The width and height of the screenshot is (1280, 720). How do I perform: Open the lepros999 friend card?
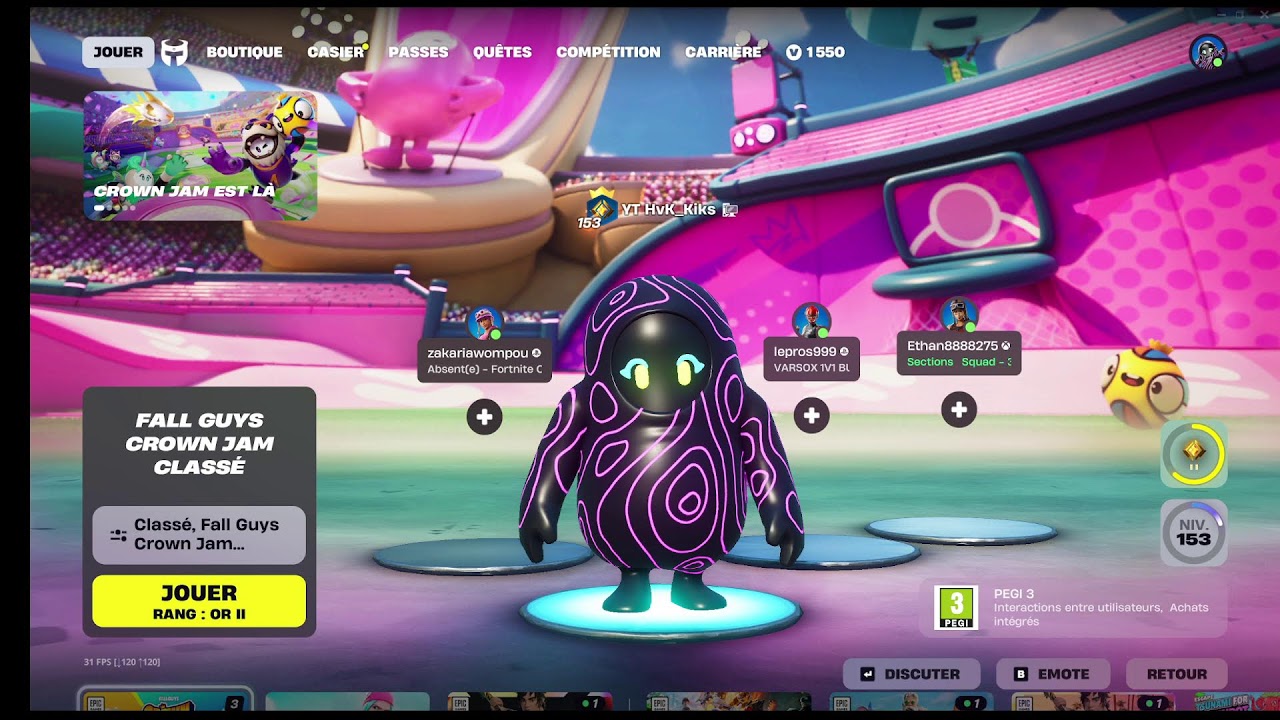(x=811, y=359)
